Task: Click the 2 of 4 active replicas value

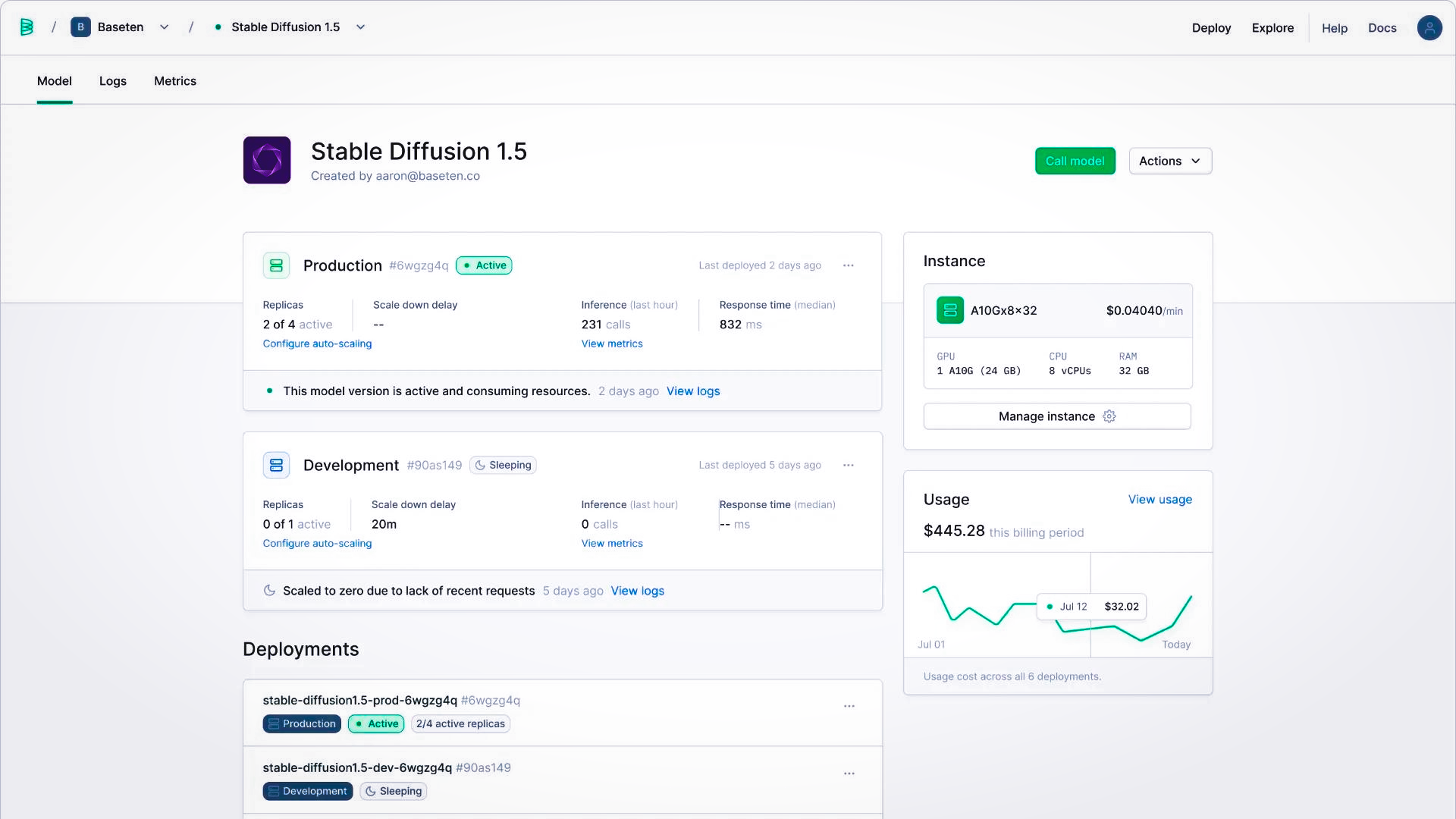Action: (297, 325)
